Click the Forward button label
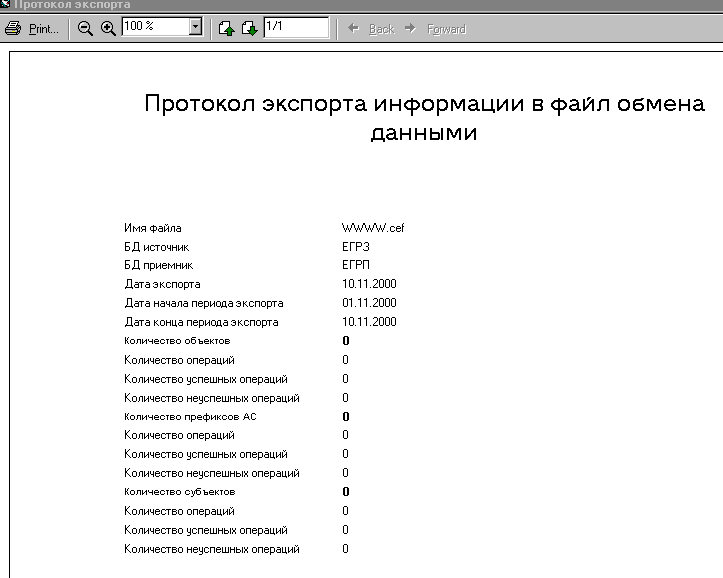The image size is (723, 578). click(446, 29)
